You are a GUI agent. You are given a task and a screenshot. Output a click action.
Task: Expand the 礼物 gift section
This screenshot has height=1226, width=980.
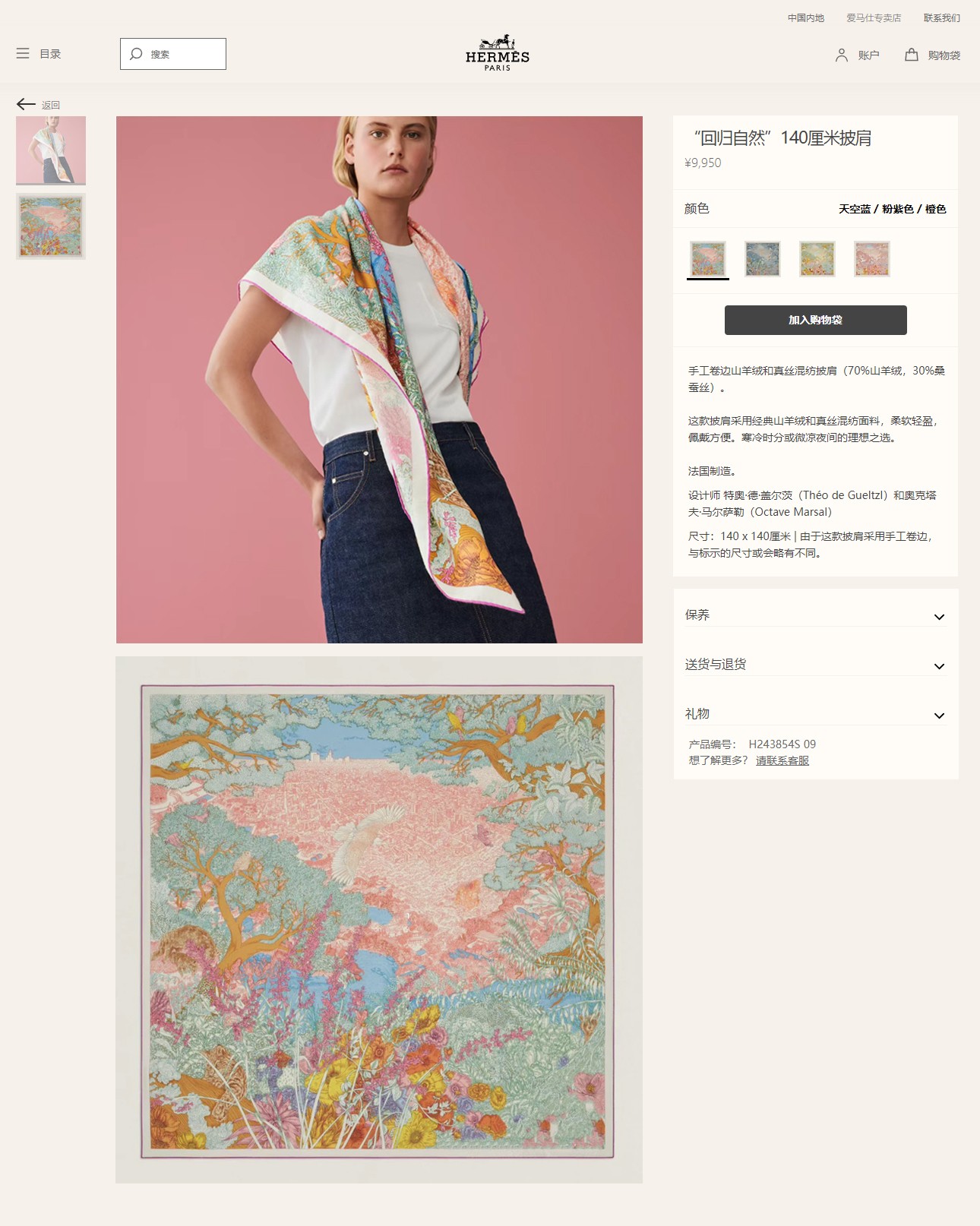point(816,714)
